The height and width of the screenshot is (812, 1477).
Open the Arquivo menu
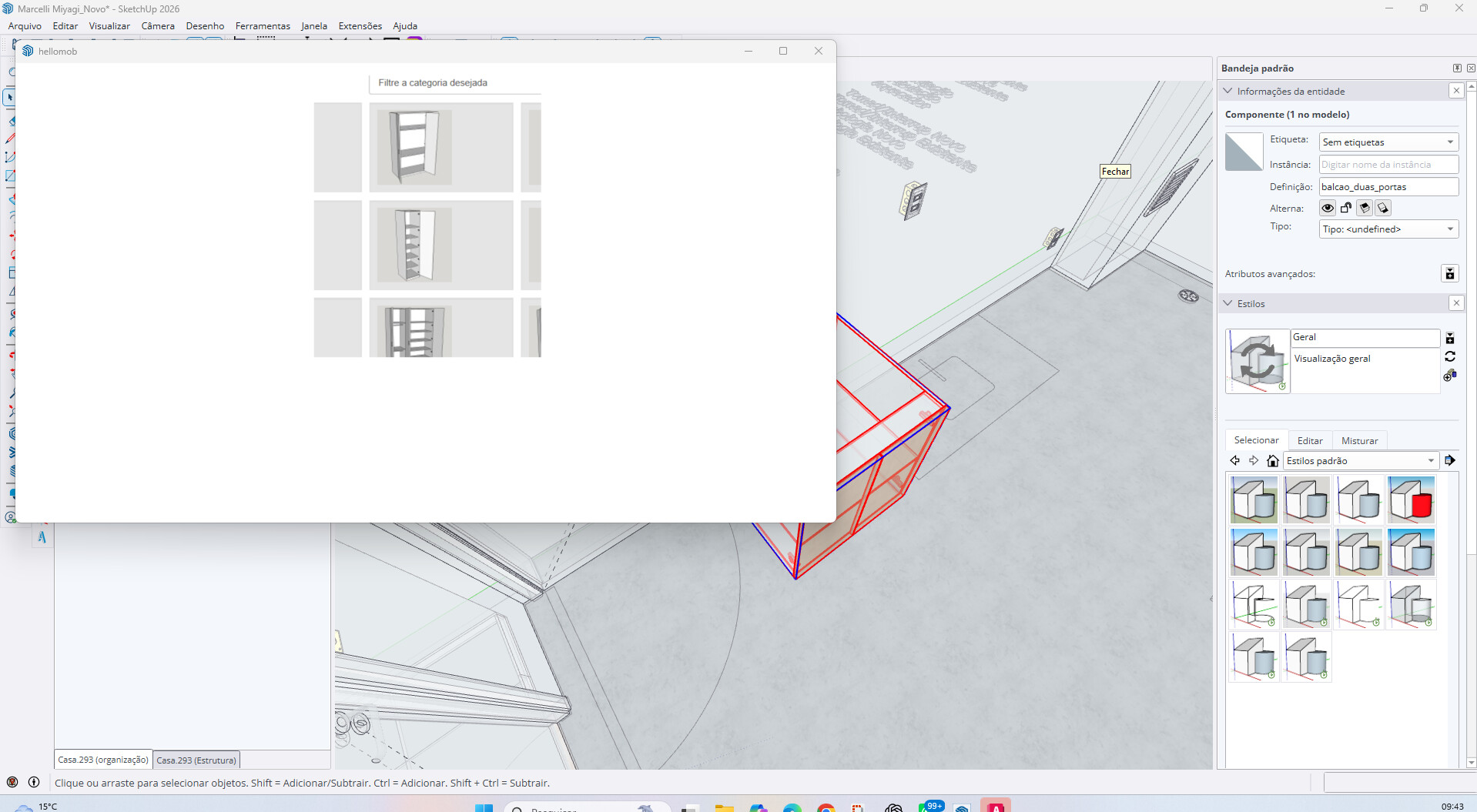pos(25,26)
